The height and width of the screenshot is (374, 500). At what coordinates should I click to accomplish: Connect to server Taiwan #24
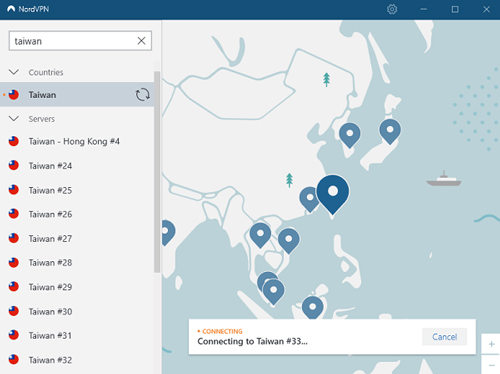[77, 166]
